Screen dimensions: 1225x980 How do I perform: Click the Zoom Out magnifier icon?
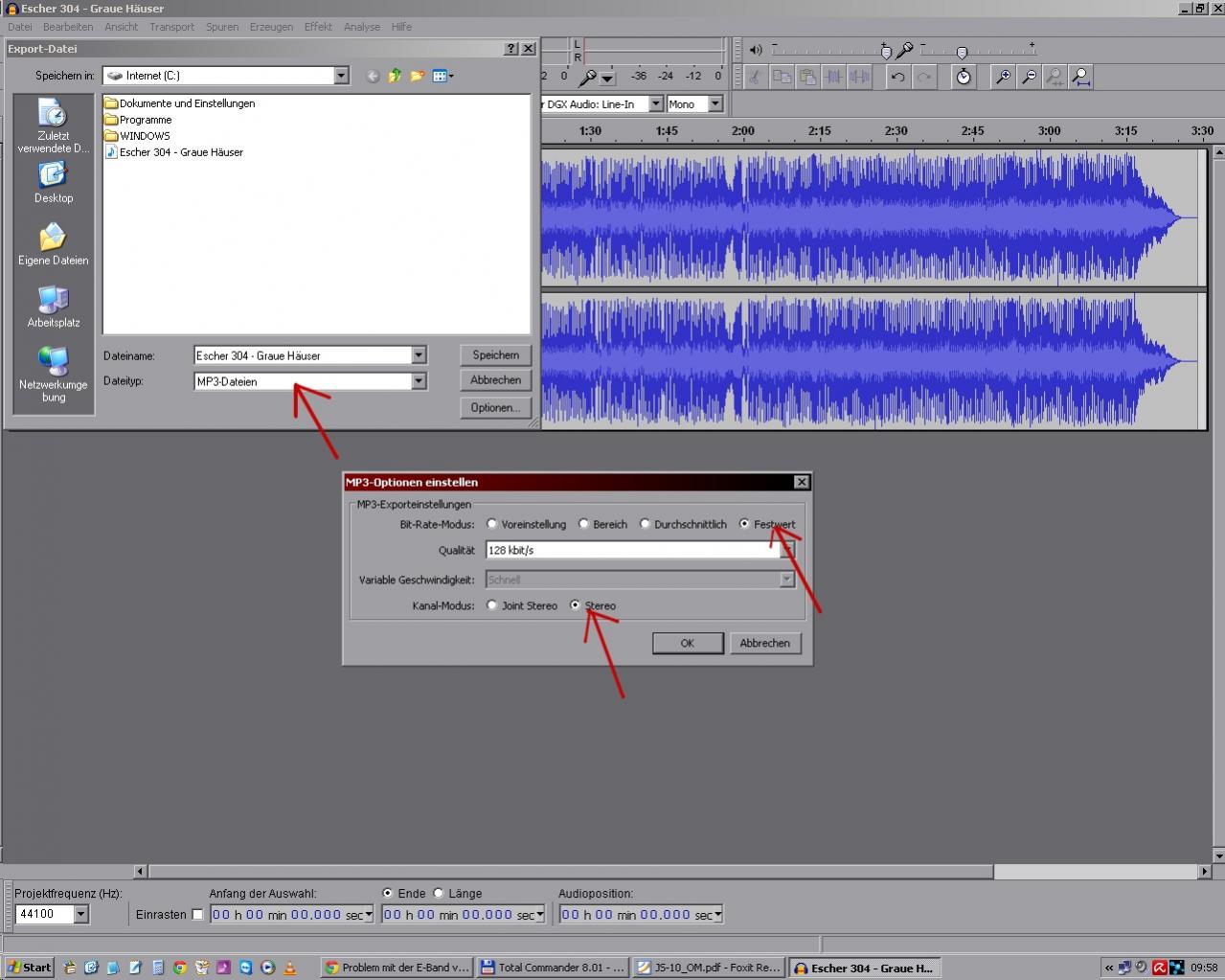[1029, 77]
